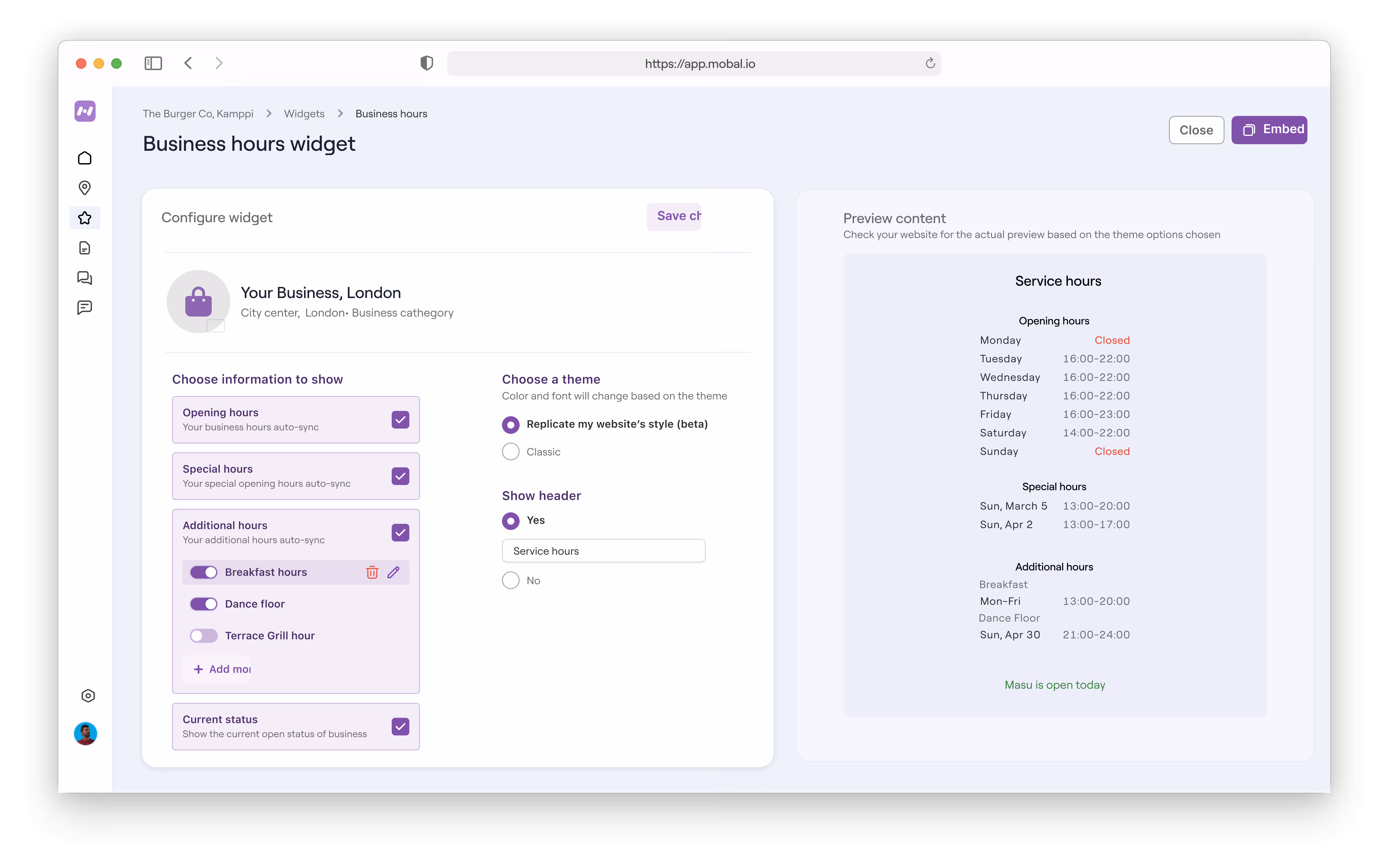The width and height of the screenshot is (1388, 868).
Task: Click the browser URL address bar
Action: click(694, 63)
